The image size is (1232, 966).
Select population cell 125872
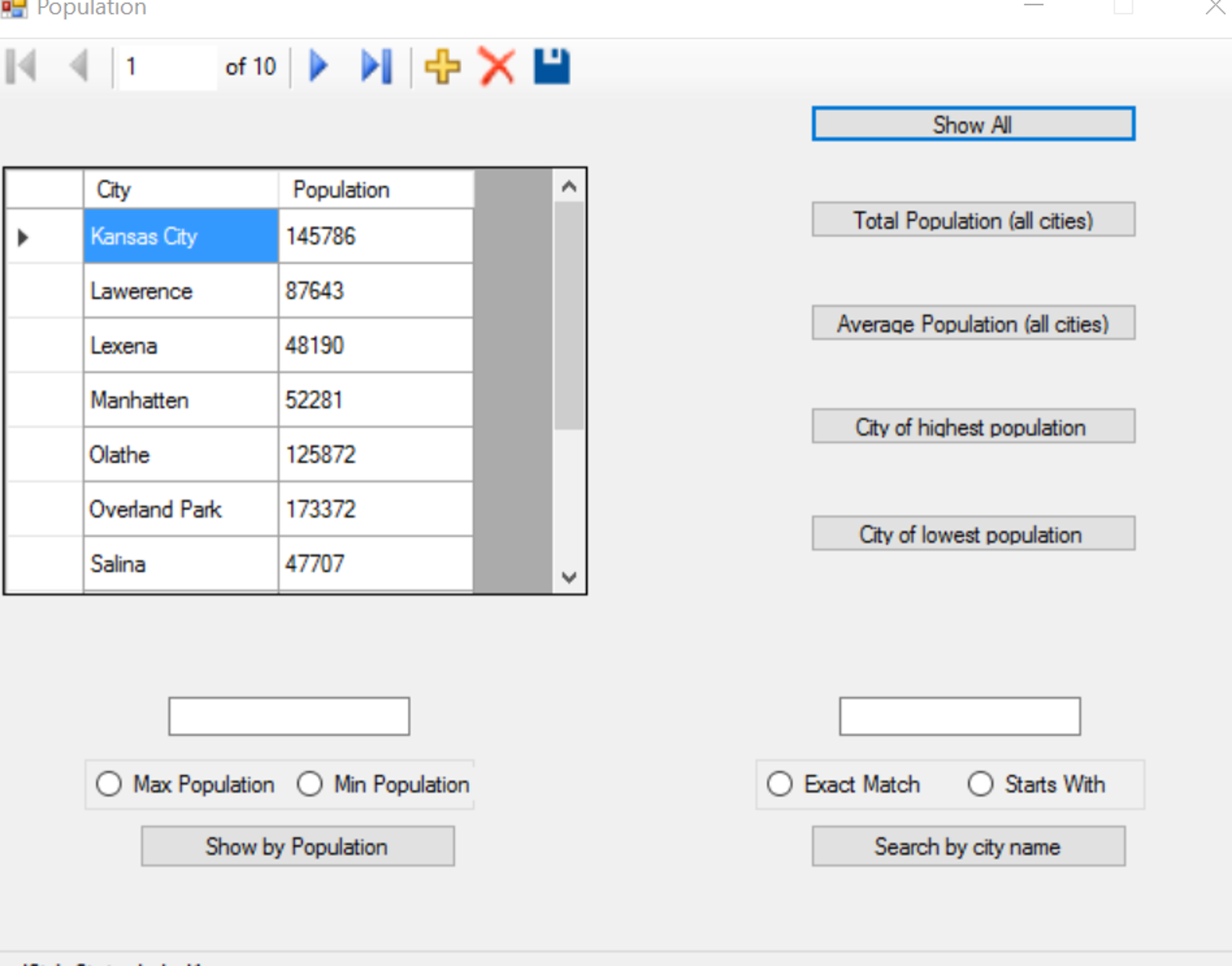click(376, 455)
